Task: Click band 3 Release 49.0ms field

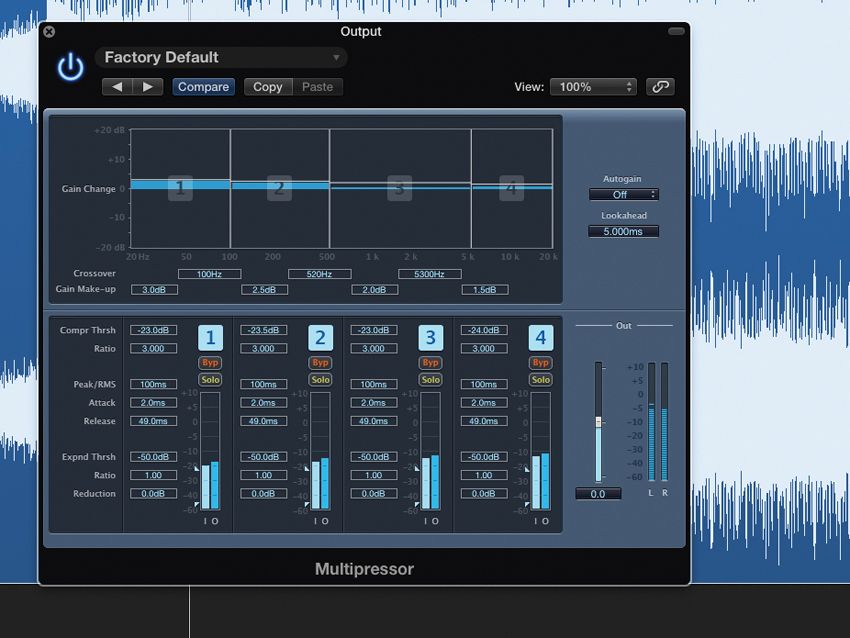Action: tap(374, 421)
